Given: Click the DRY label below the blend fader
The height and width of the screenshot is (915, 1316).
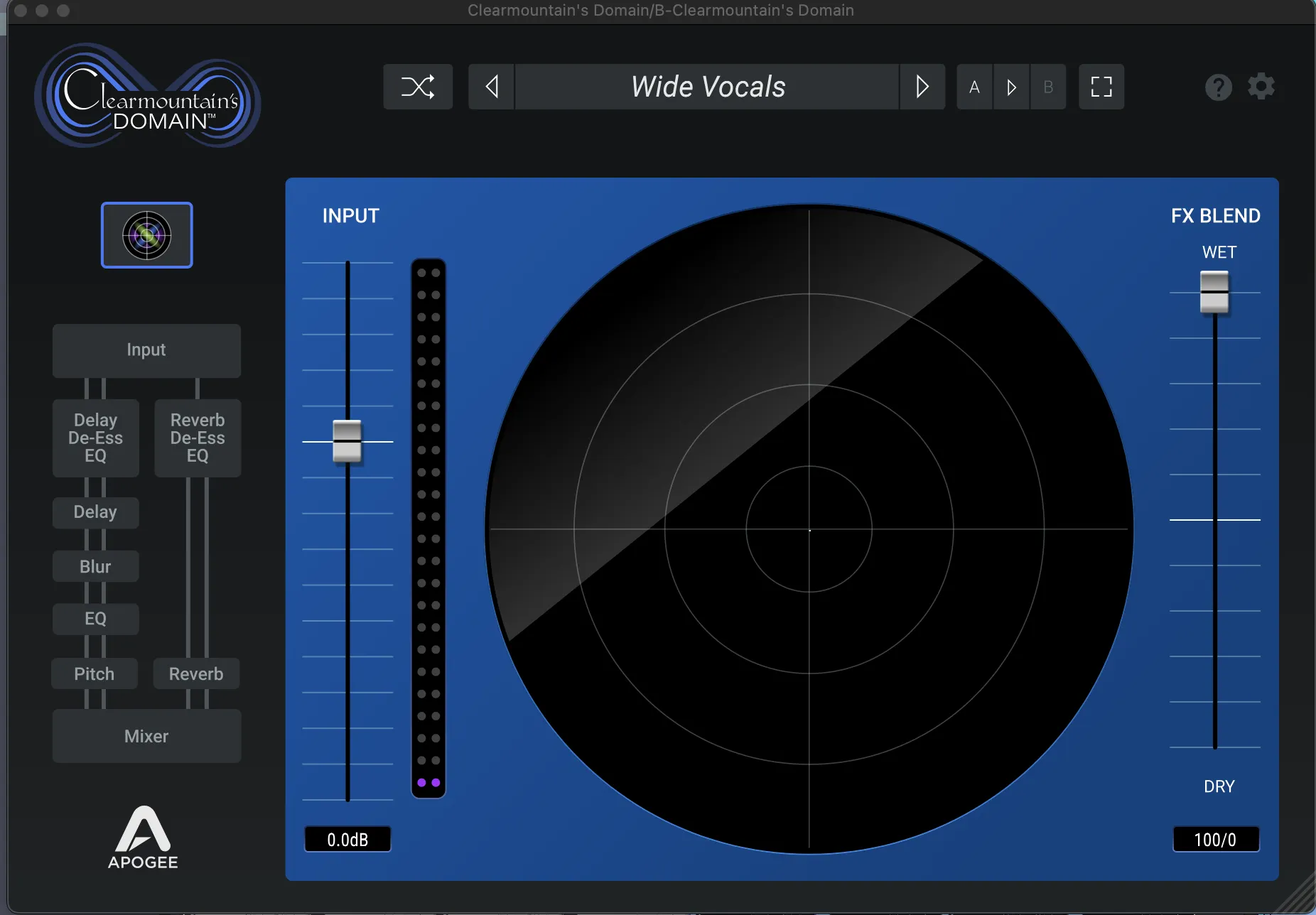Looking at the screenshot, I should coord(1219,786).
